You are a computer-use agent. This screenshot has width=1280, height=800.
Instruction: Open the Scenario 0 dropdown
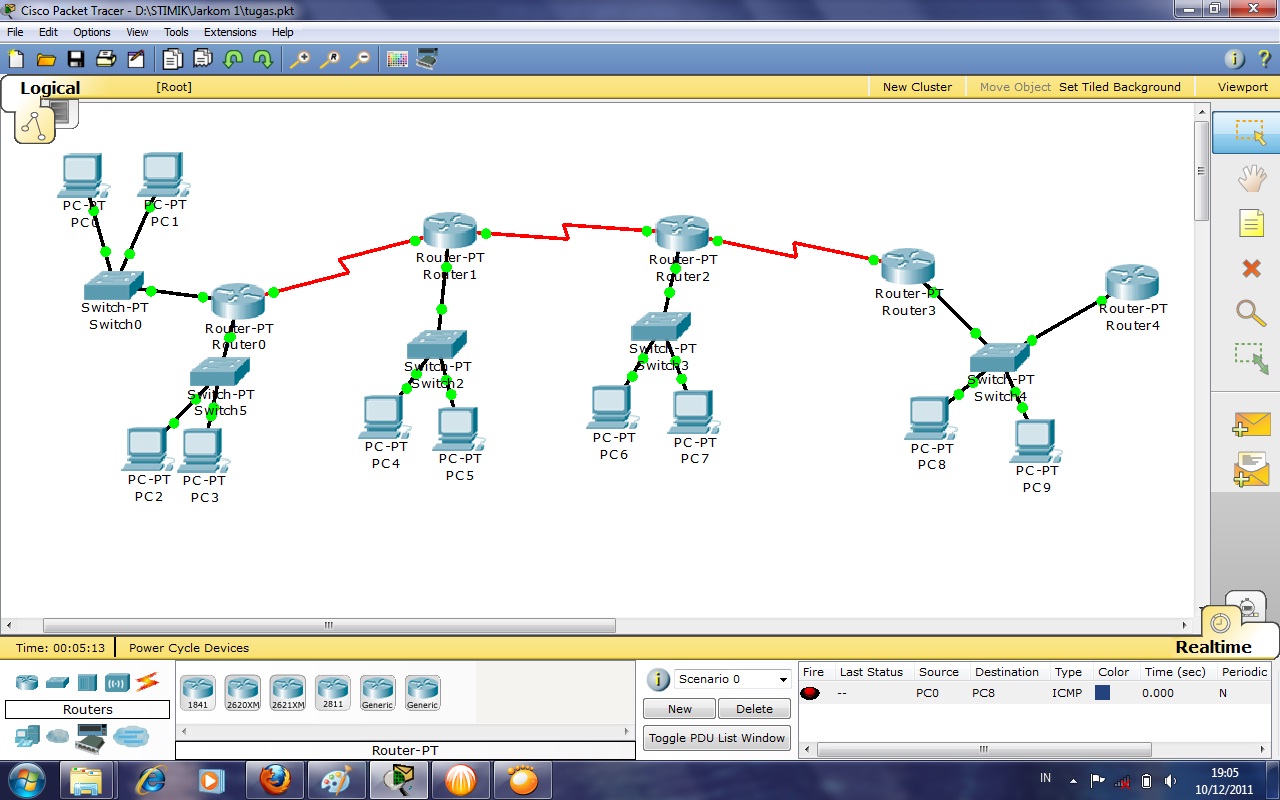click(733, 679)
